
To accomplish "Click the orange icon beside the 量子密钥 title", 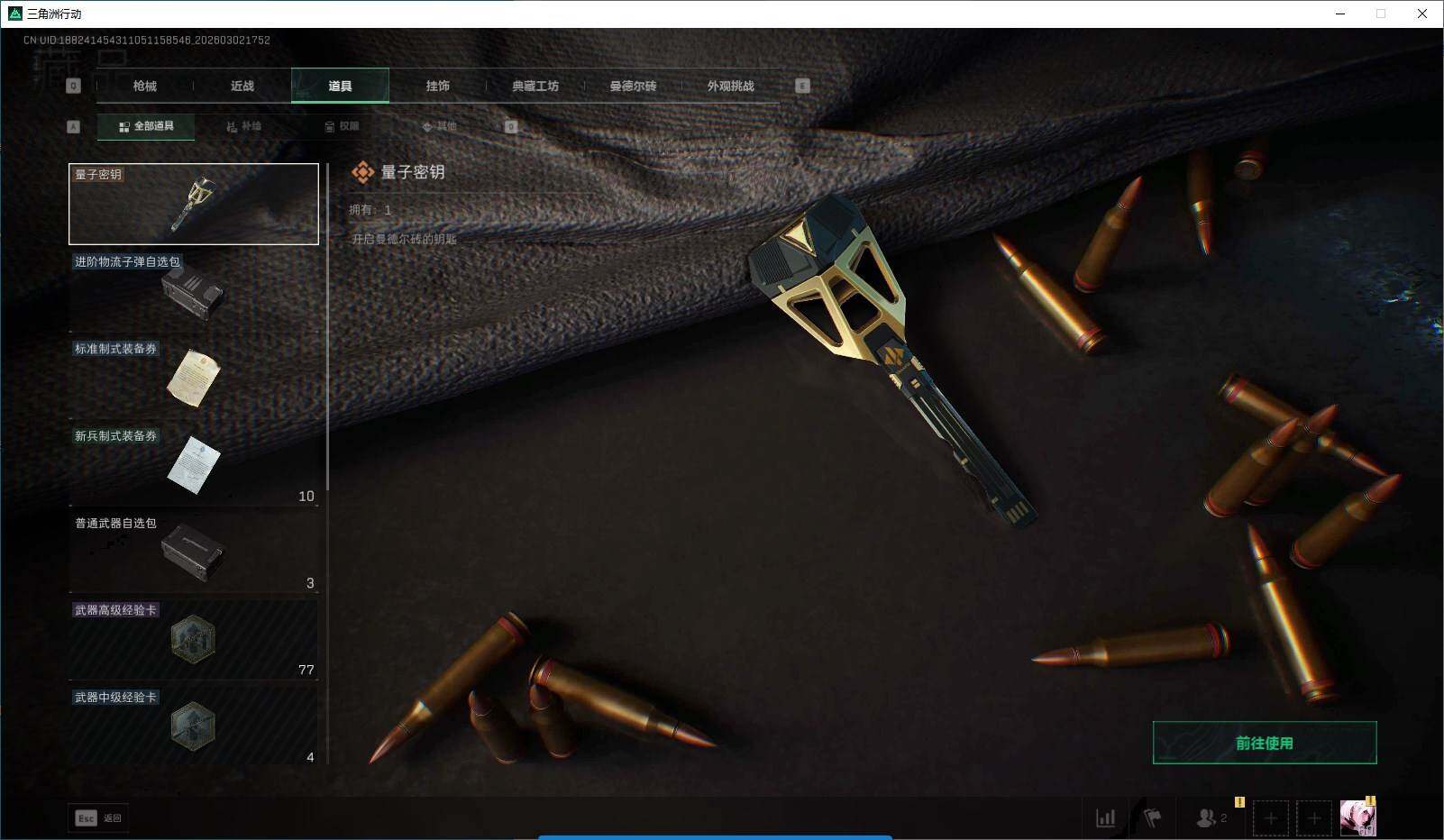I will (x=362, y=172).
